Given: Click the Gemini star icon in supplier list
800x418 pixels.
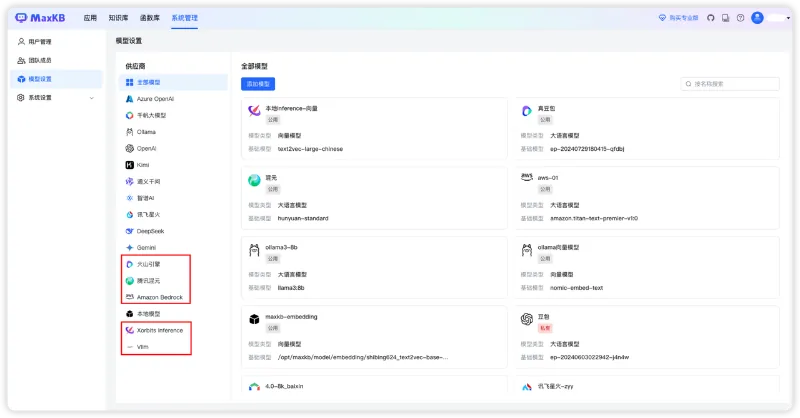Looking at the screenshot, I should coord(130,248).
